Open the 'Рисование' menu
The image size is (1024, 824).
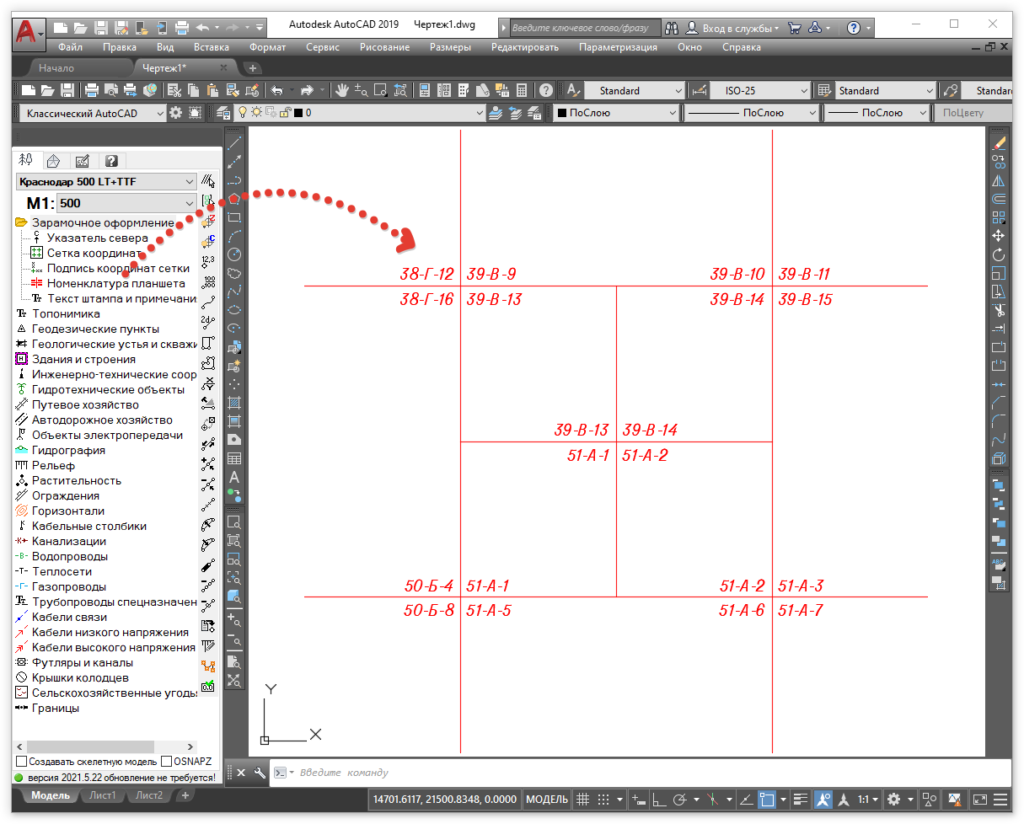coord(384,47)
